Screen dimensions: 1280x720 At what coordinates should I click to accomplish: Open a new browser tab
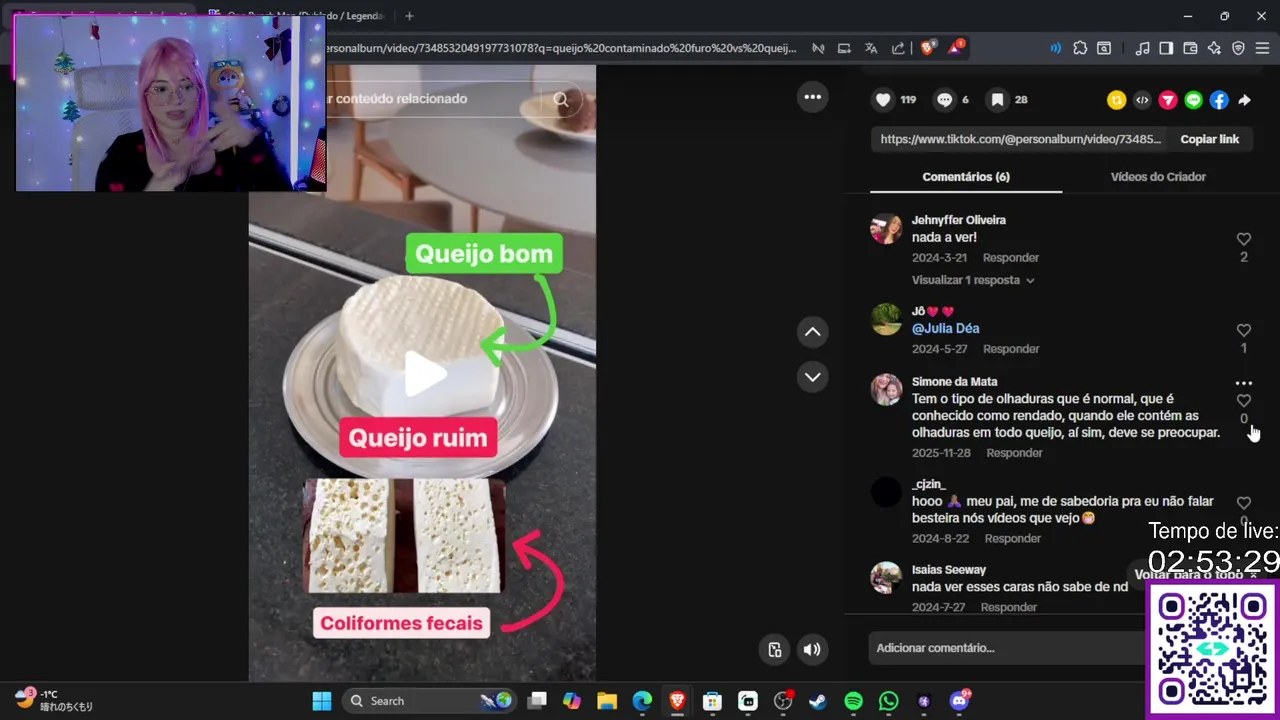[409, 16]
